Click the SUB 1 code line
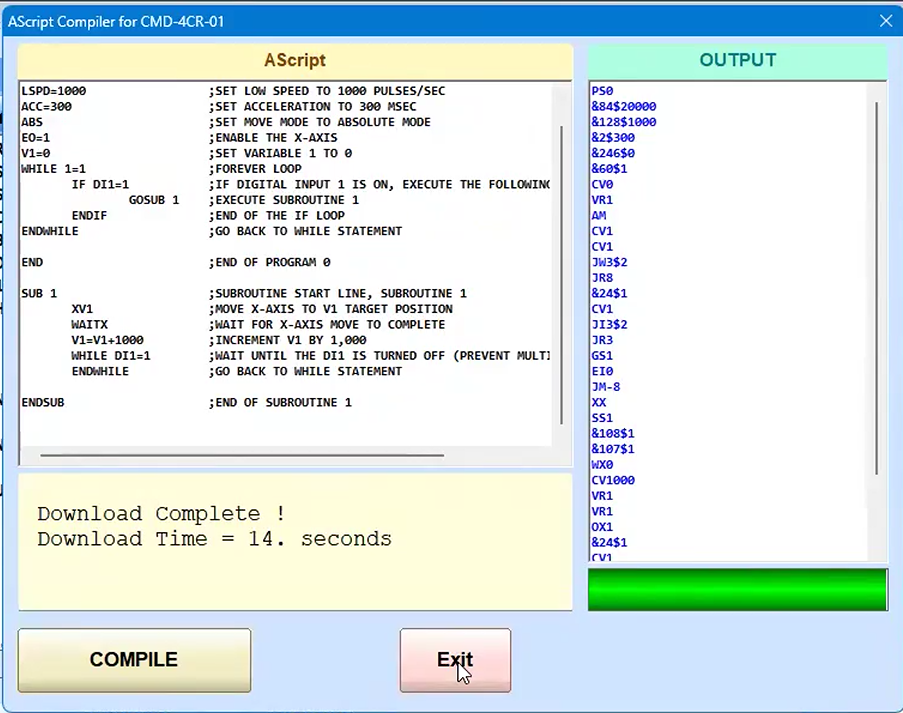903x713 pixels. pyautogui.click(x=39, y=293)
